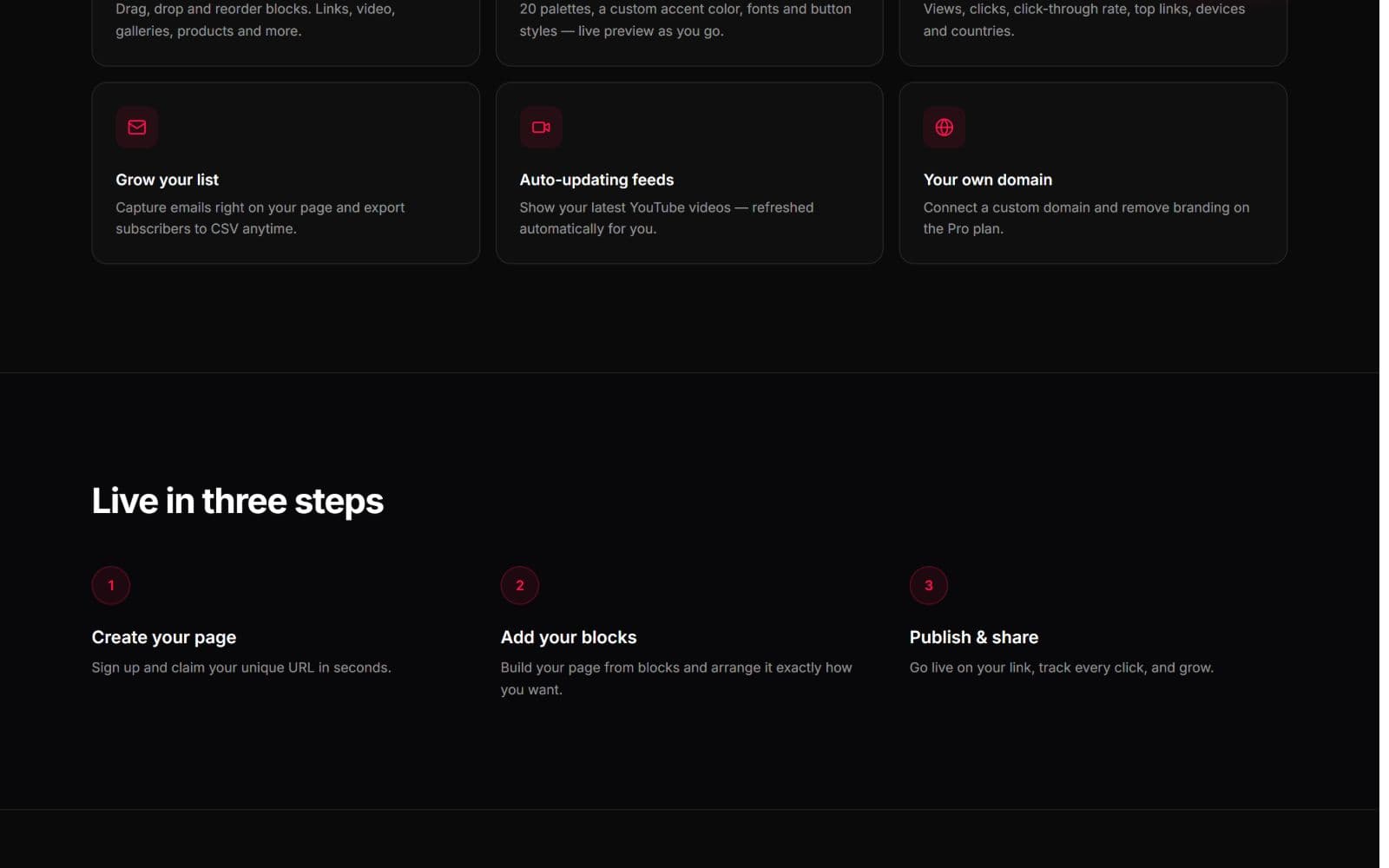Click the Sign up and claim URL text

click(241, 667)
